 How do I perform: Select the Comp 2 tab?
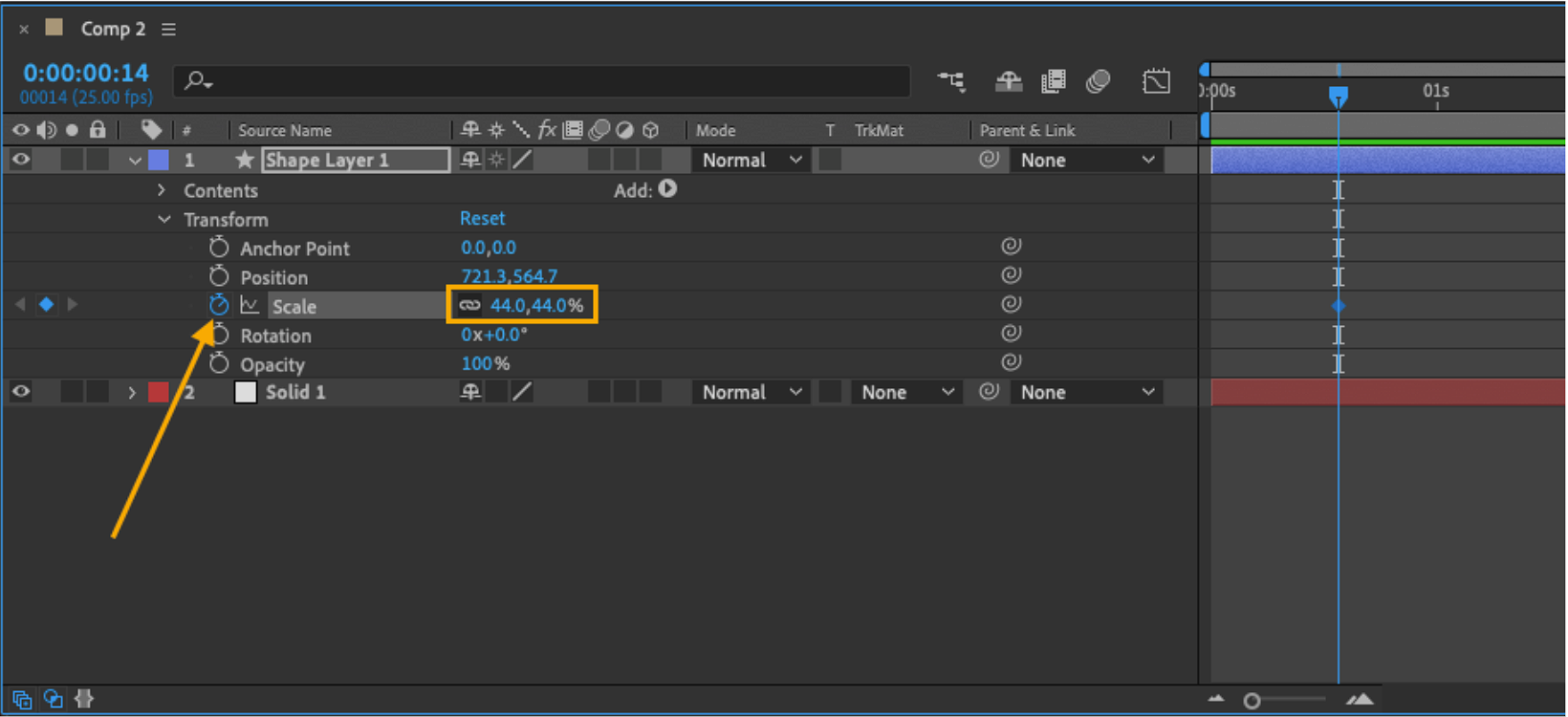tap(113, 29)
